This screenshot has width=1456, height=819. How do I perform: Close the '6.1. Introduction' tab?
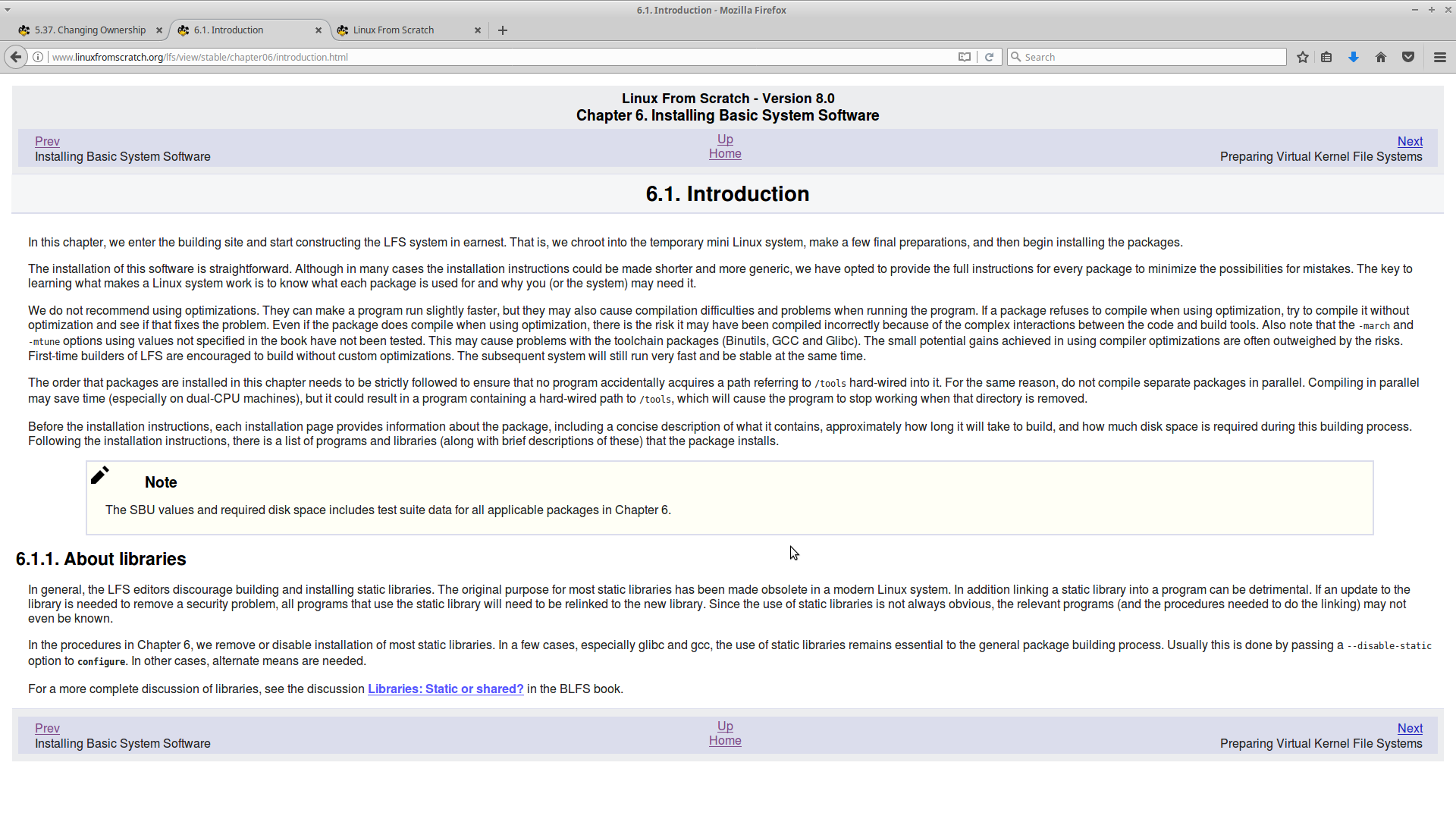pos(318,30)
